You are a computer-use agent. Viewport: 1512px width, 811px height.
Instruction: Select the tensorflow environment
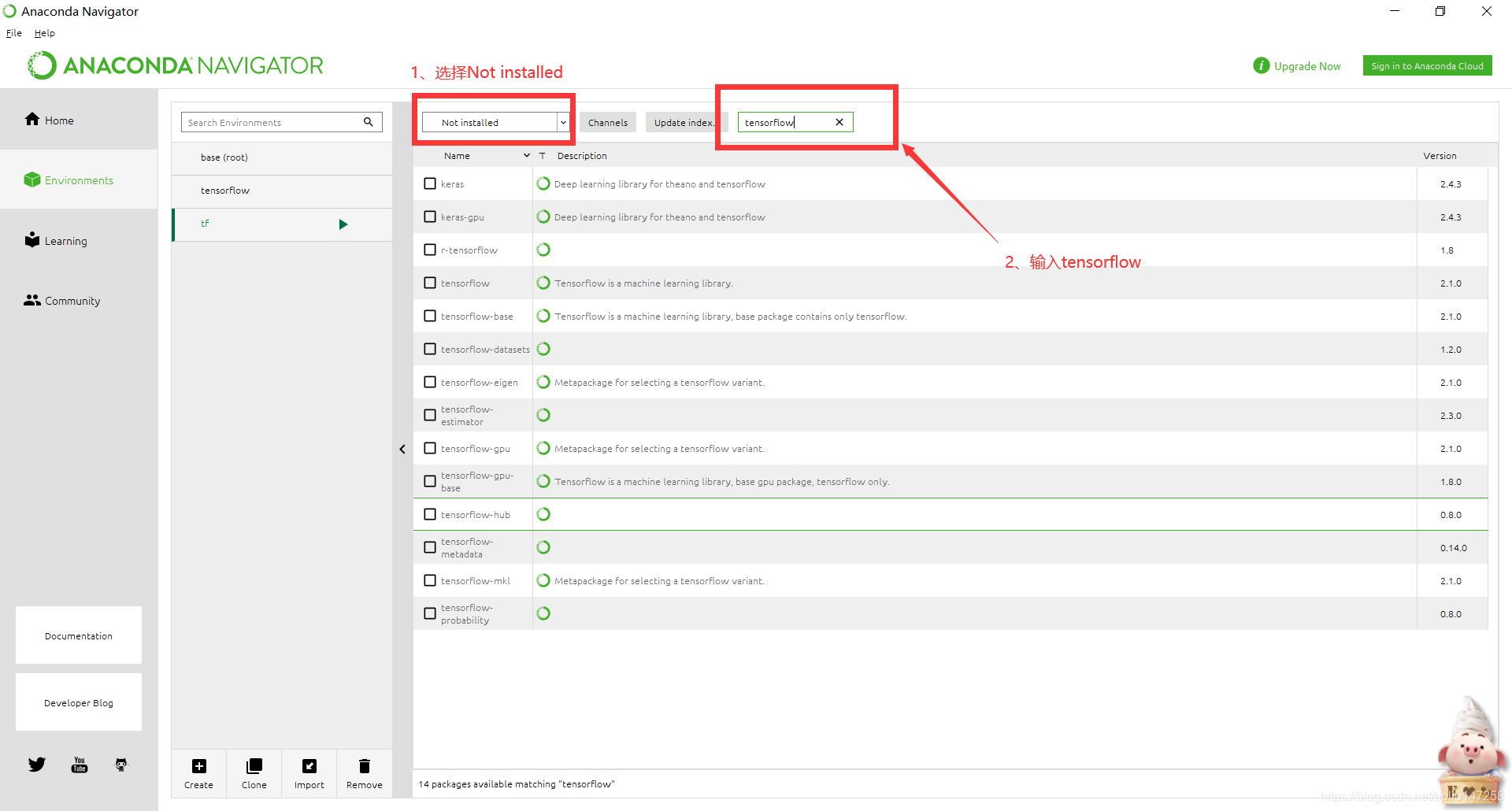pyautogui.click(x=282, y=191)
